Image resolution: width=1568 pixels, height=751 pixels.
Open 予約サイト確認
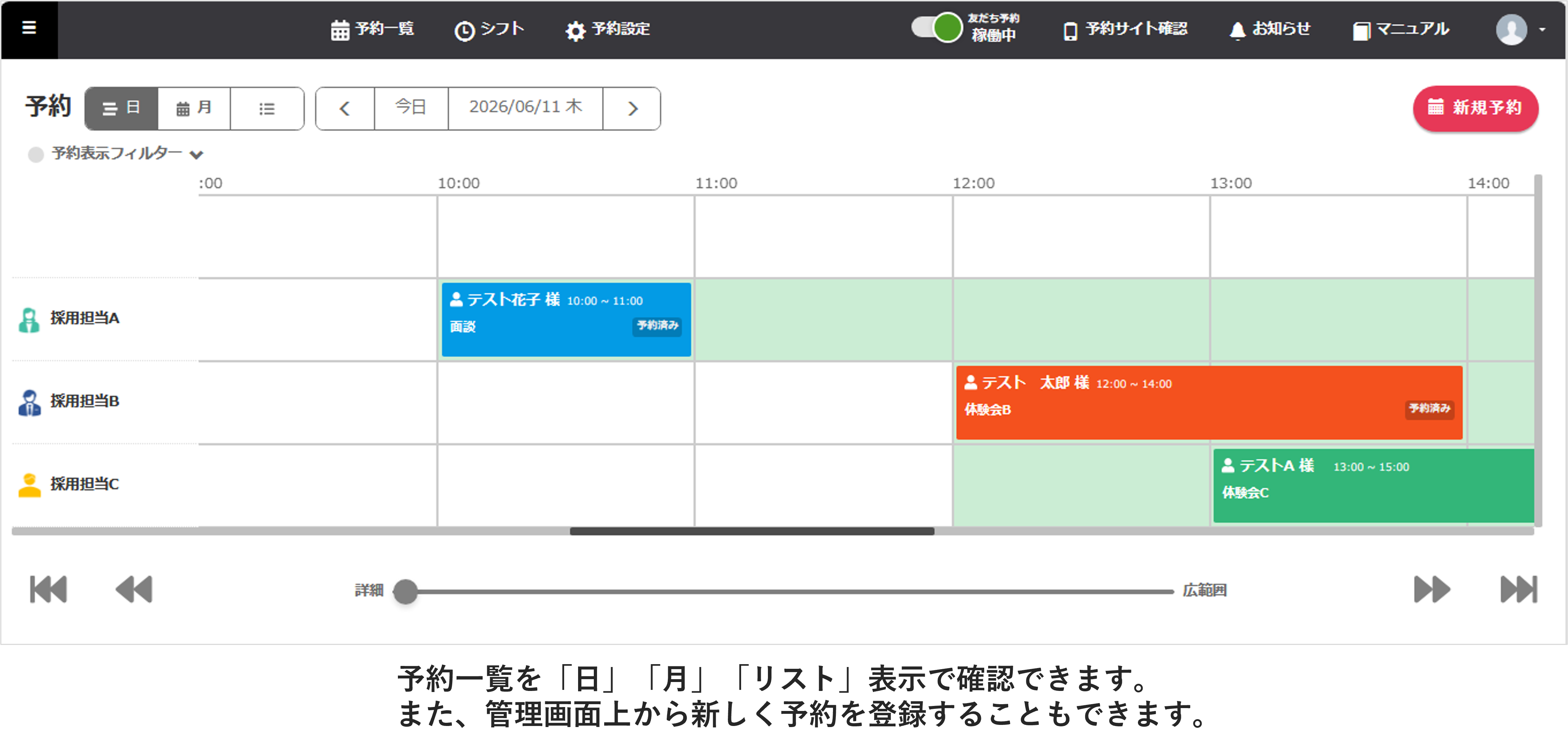point(1125,29)
